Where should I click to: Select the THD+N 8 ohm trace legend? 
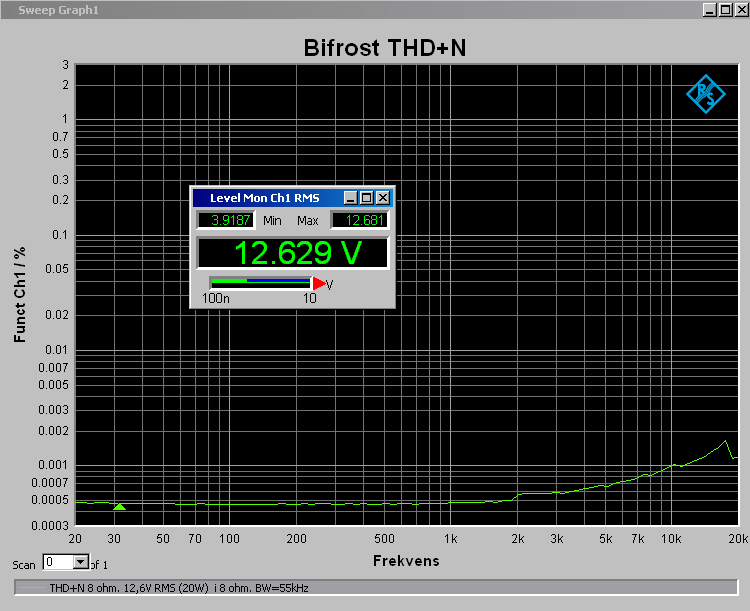[376, 588]
